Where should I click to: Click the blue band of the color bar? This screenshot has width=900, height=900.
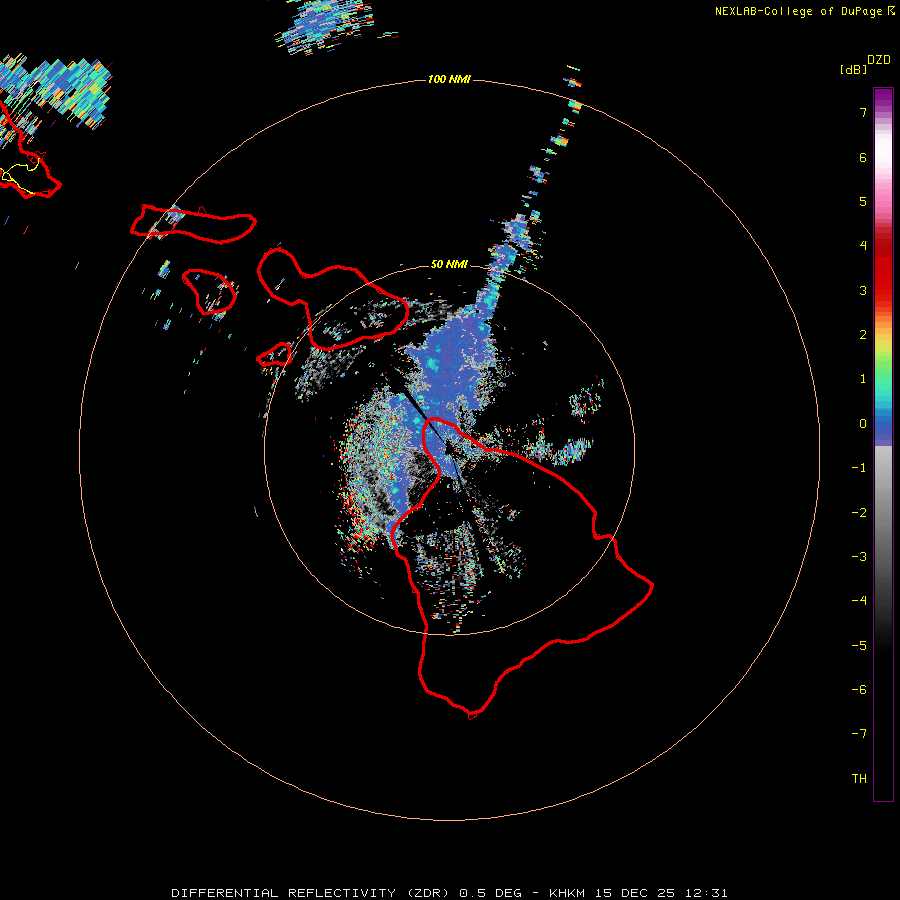click(x=883, y=428)
